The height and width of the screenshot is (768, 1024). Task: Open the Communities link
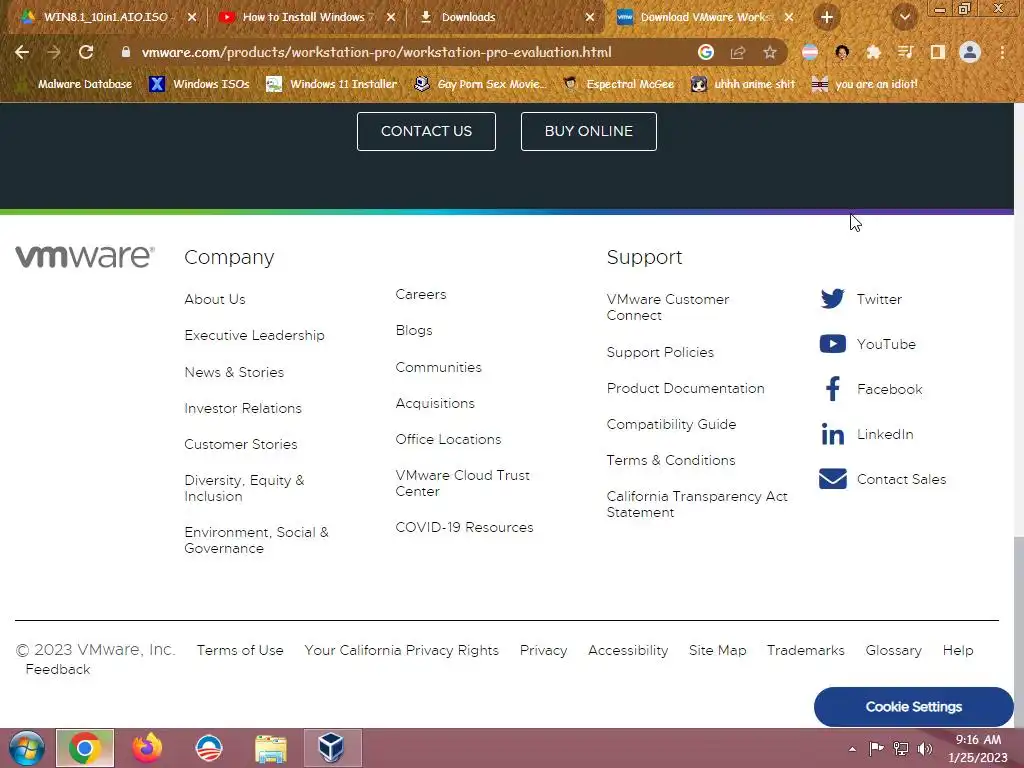438,367
